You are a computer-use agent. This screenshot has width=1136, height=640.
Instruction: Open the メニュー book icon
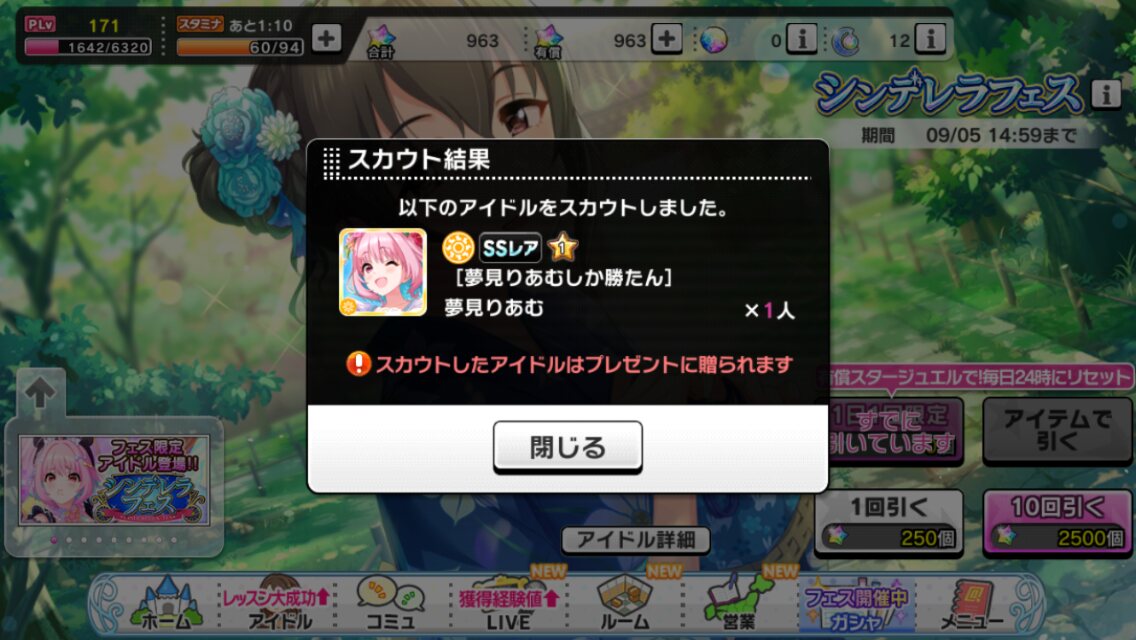point(971,603)
